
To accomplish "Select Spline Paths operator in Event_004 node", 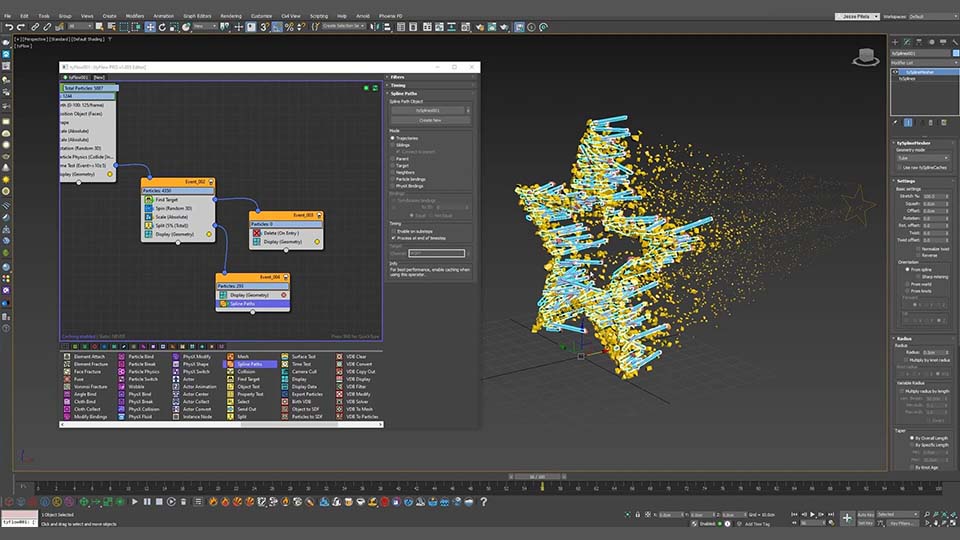I will point(253,304).
